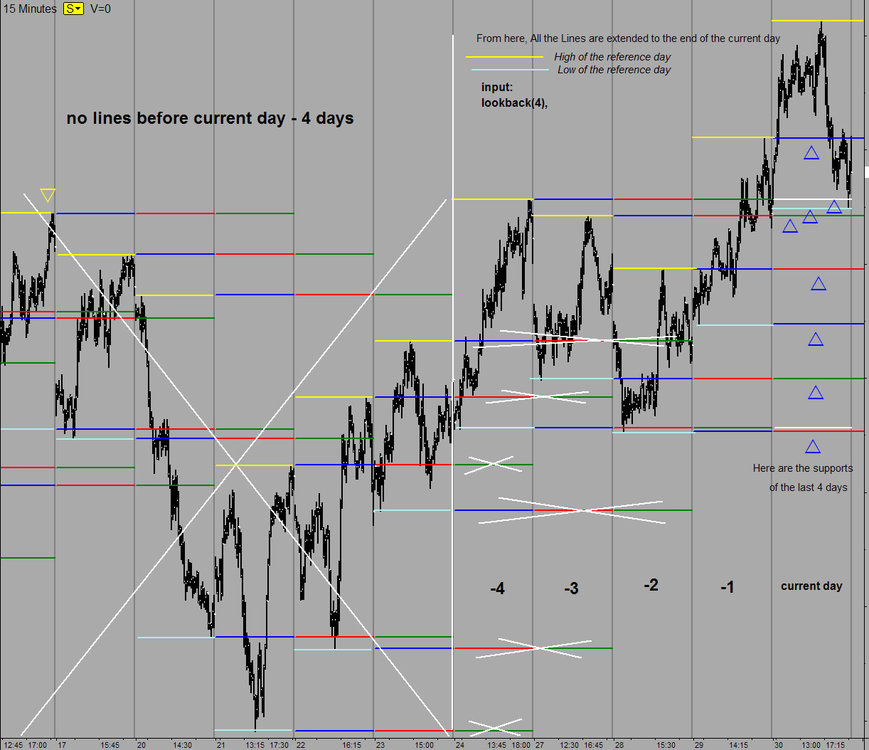Click date '21' on the time axis
The width and height of the screenshot is (869, 750).
pyautogui.click(x=221, y=745)
